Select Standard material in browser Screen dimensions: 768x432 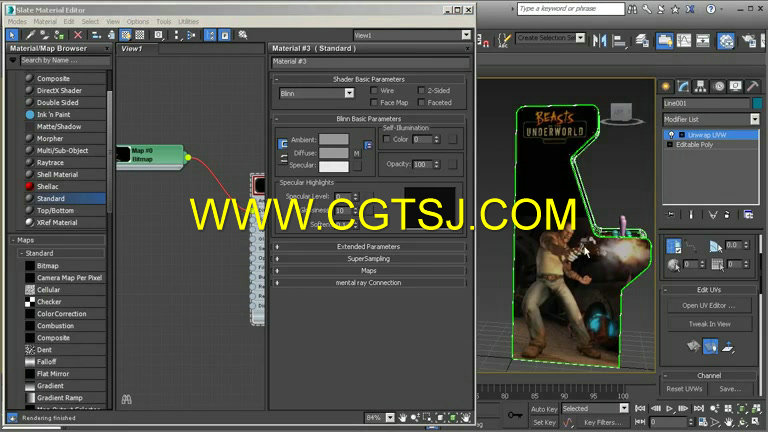(x=65, y=198)
